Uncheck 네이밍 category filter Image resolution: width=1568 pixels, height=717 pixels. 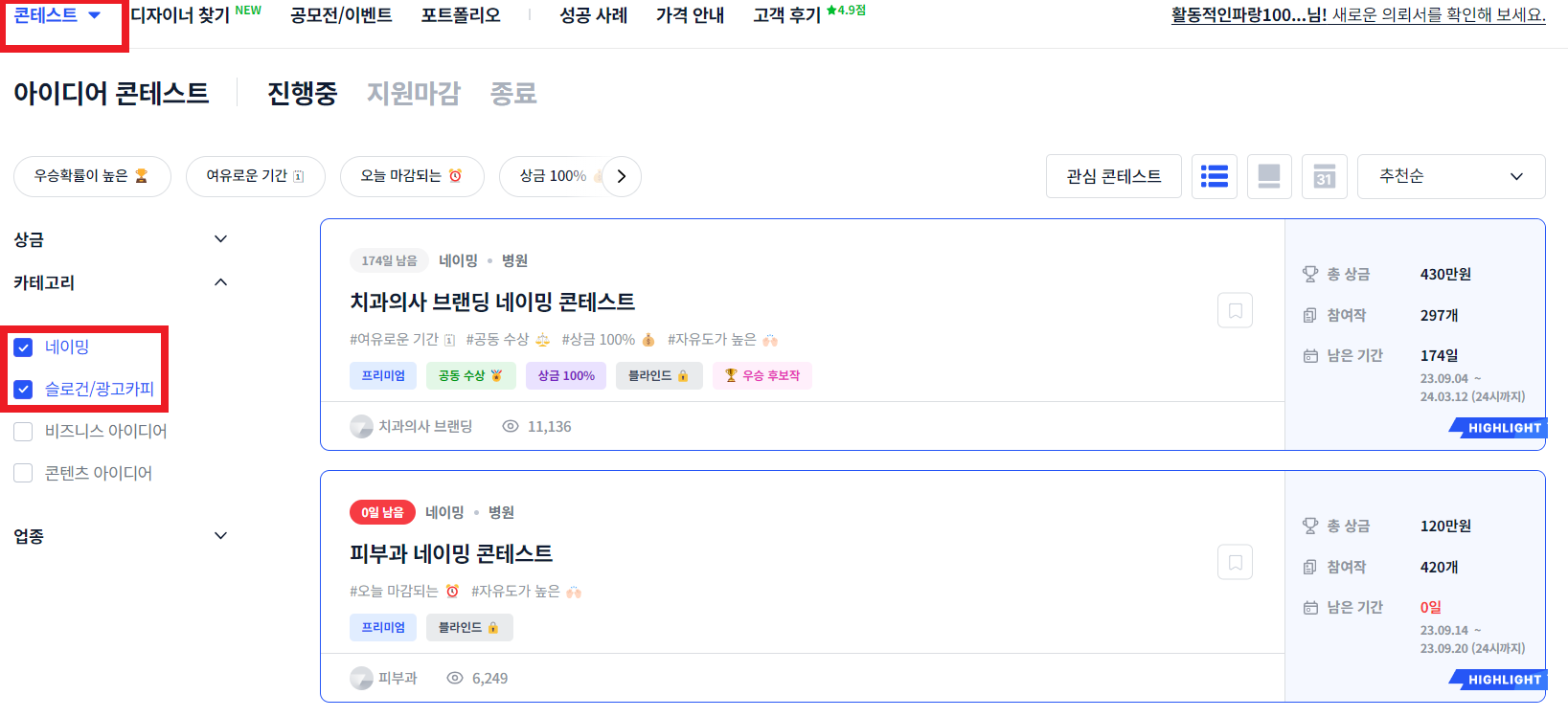pyautogui.click(x=24, y=347)
